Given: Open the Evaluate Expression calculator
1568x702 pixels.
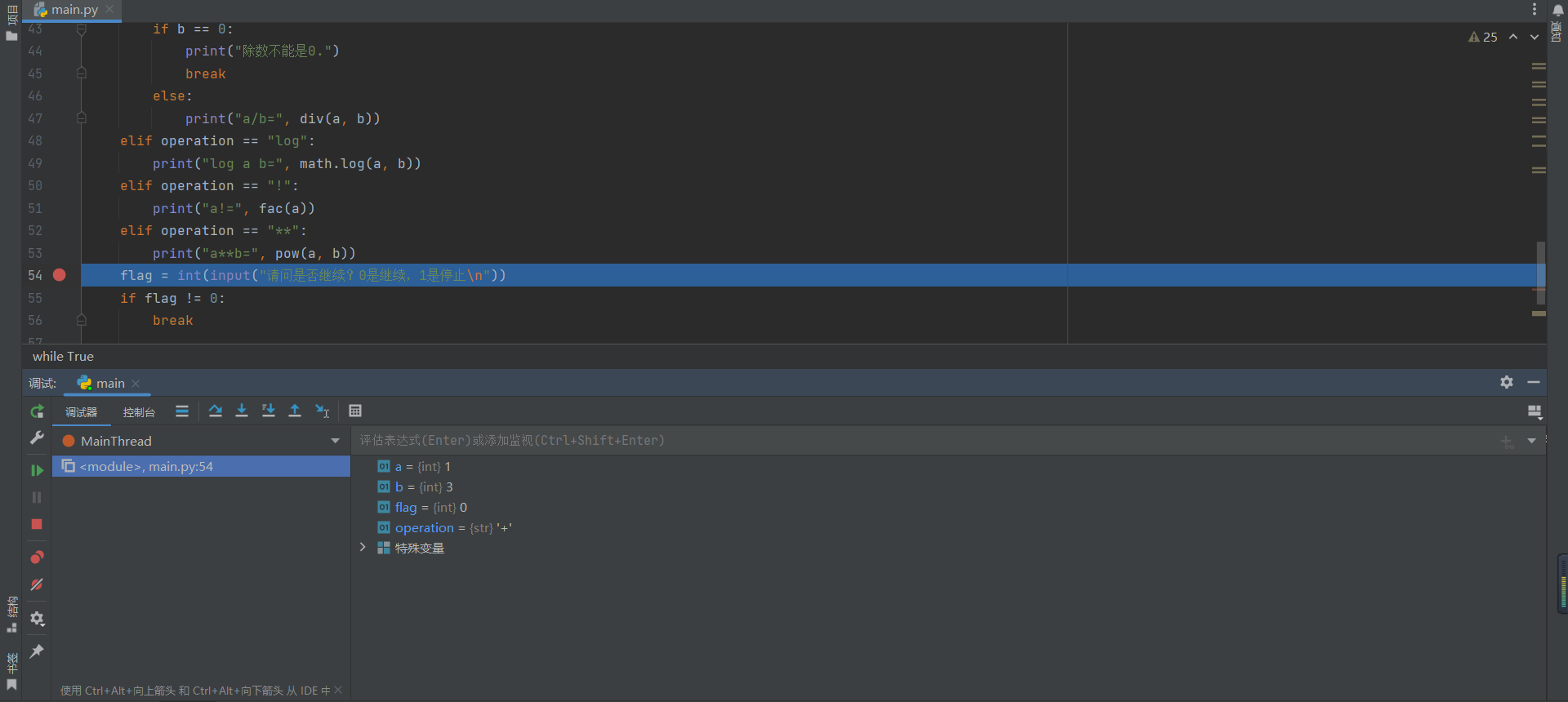Looking at the screenshot, I should [355, 411].
